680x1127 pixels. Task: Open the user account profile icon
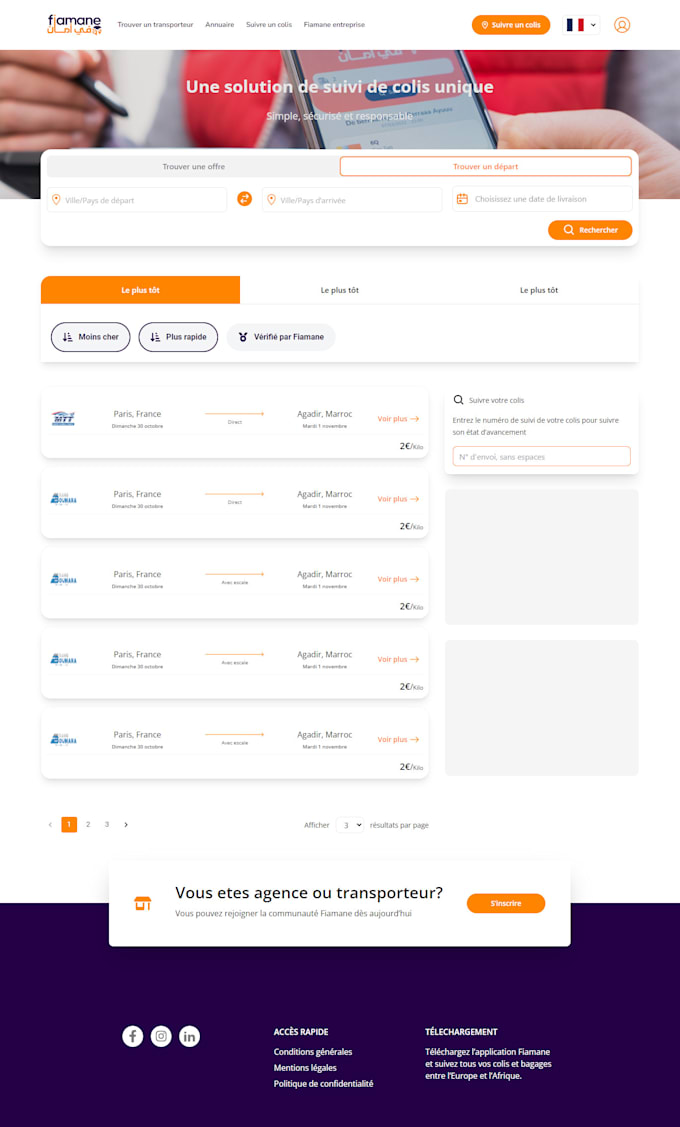tap(622, 24)
